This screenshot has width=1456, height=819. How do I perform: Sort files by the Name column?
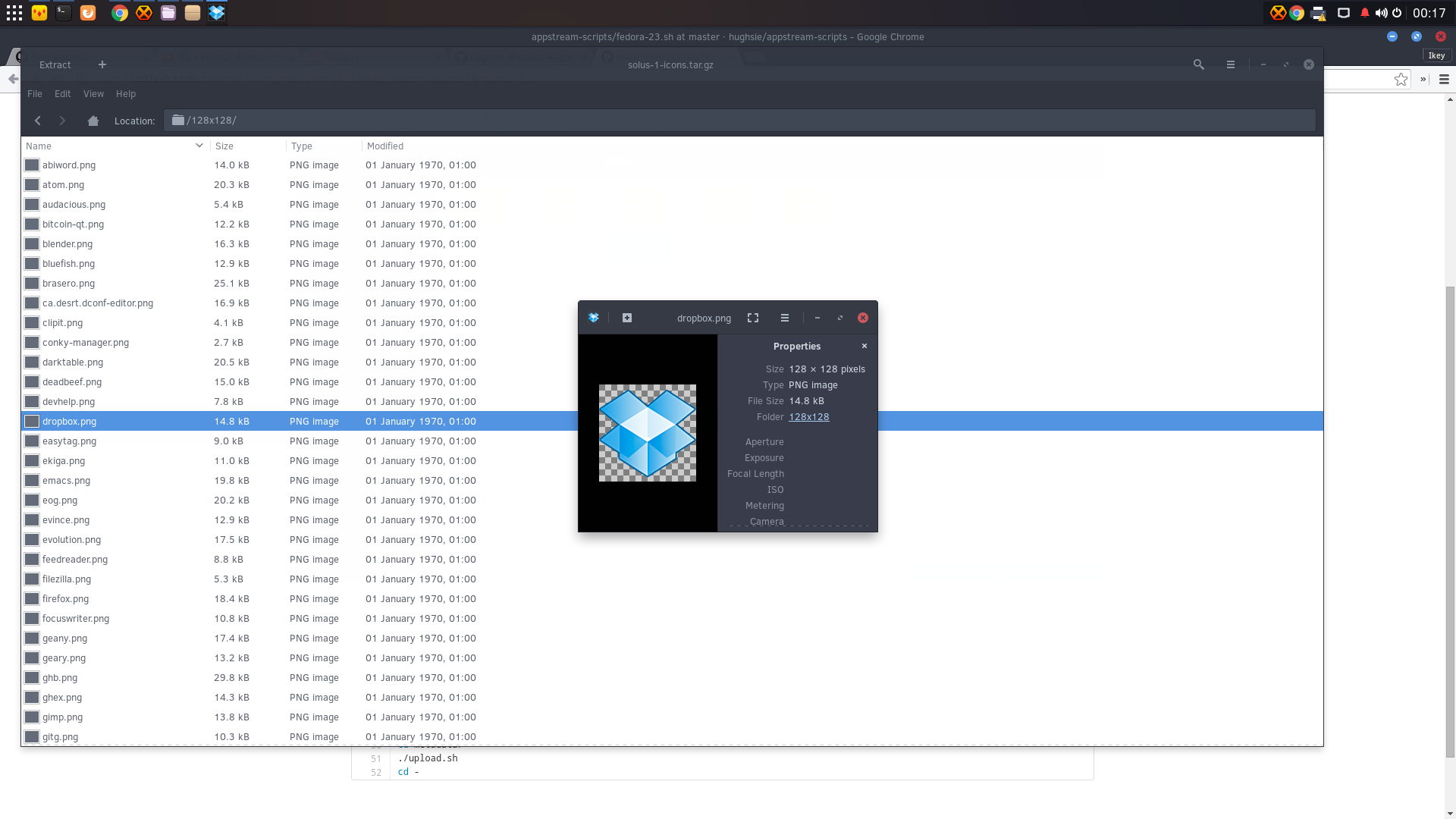[x=115, y=146]
